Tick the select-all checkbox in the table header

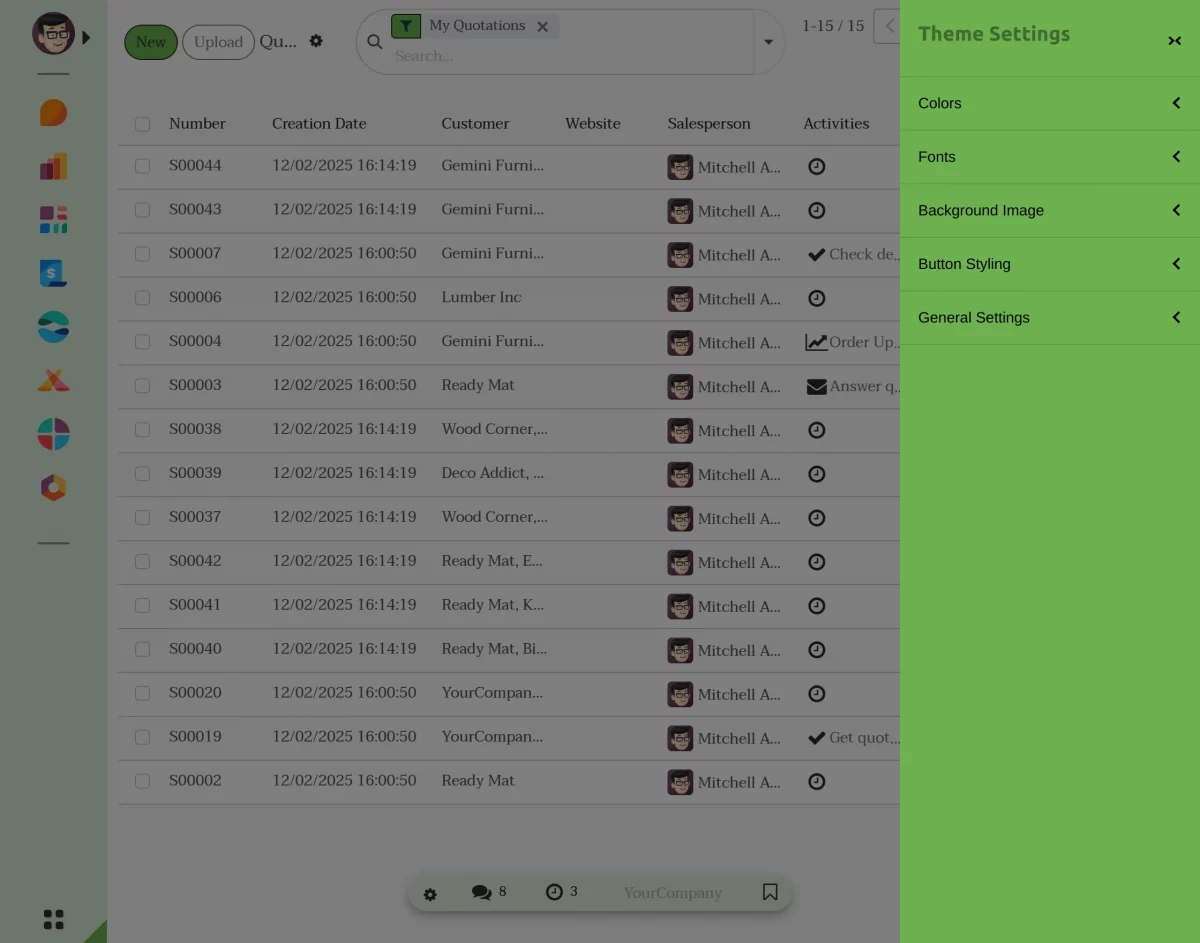142,124
